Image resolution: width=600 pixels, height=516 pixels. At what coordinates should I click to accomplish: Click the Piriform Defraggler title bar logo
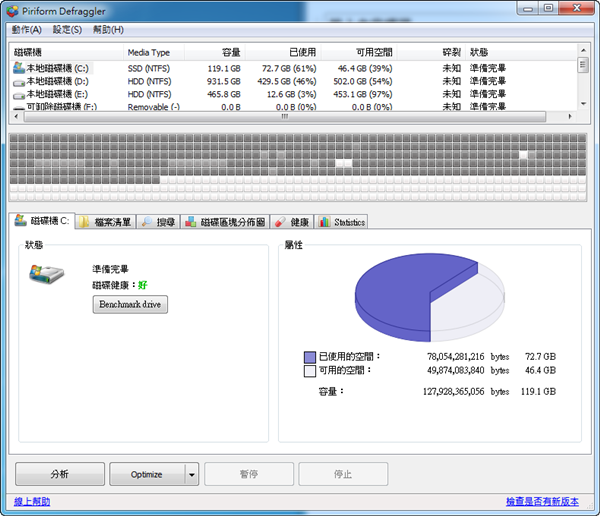[12, 11]
